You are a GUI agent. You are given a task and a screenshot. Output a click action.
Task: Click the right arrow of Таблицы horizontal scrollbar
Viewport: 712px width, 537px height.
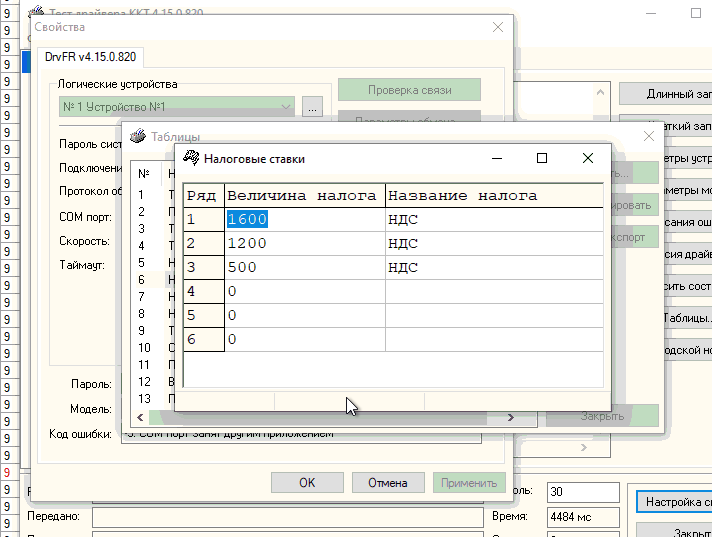[511, 417]
